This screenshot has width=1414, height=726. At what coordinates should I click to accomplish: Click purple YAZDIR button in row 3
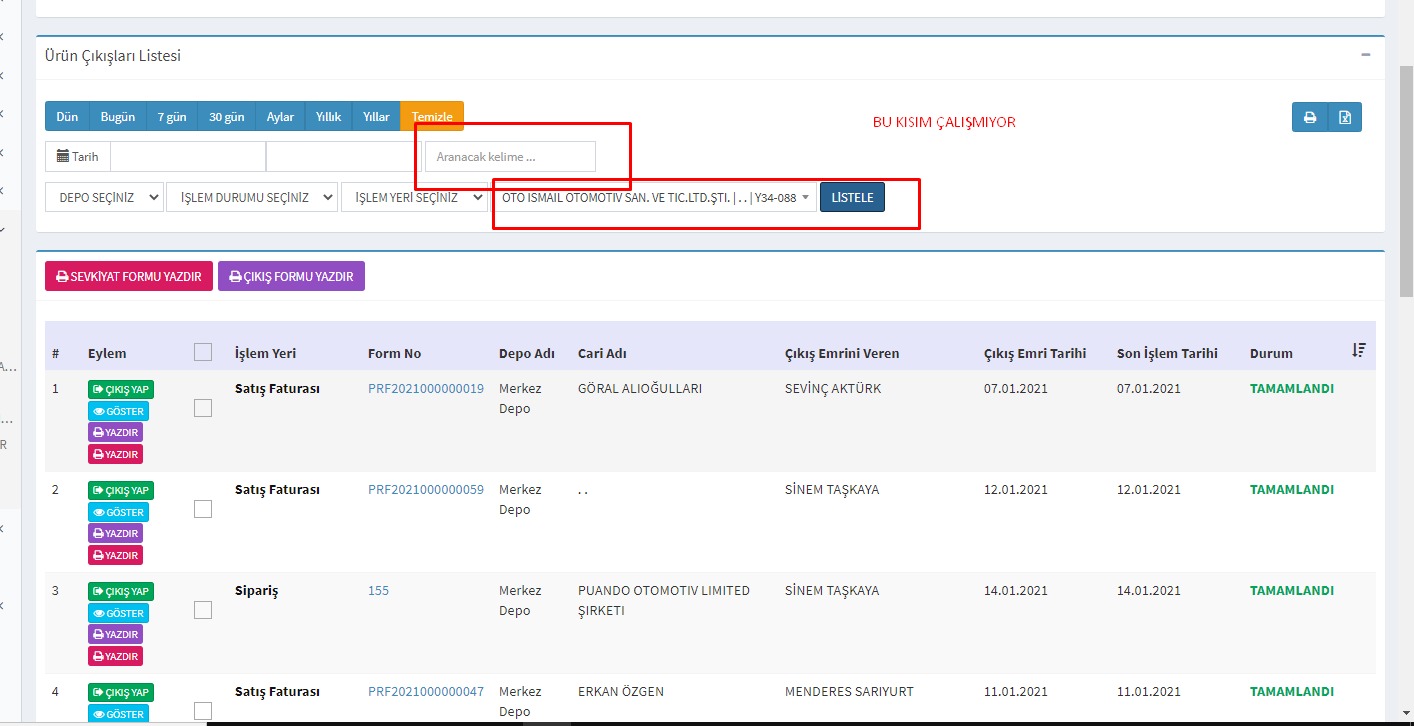pyautogui.click(x=115, y=634)
